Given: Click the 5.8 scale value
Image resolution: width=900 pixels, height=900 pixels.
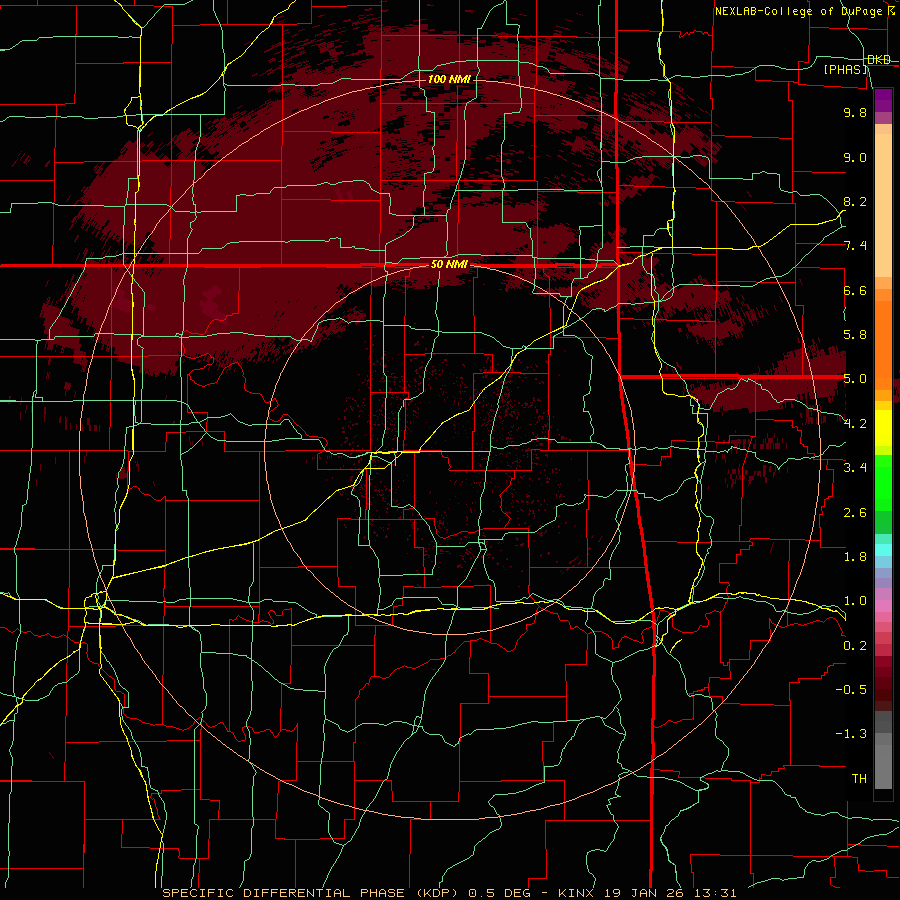Looking at the screenshot, I should click(x=855, y=335).
